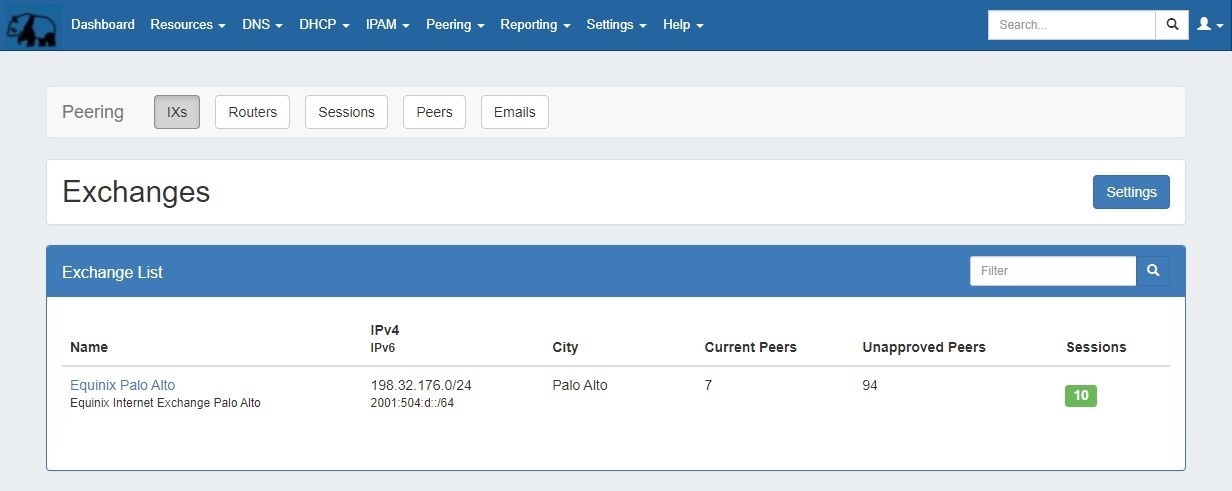Click the blue Exchanges Settings button

[1131, 192]
